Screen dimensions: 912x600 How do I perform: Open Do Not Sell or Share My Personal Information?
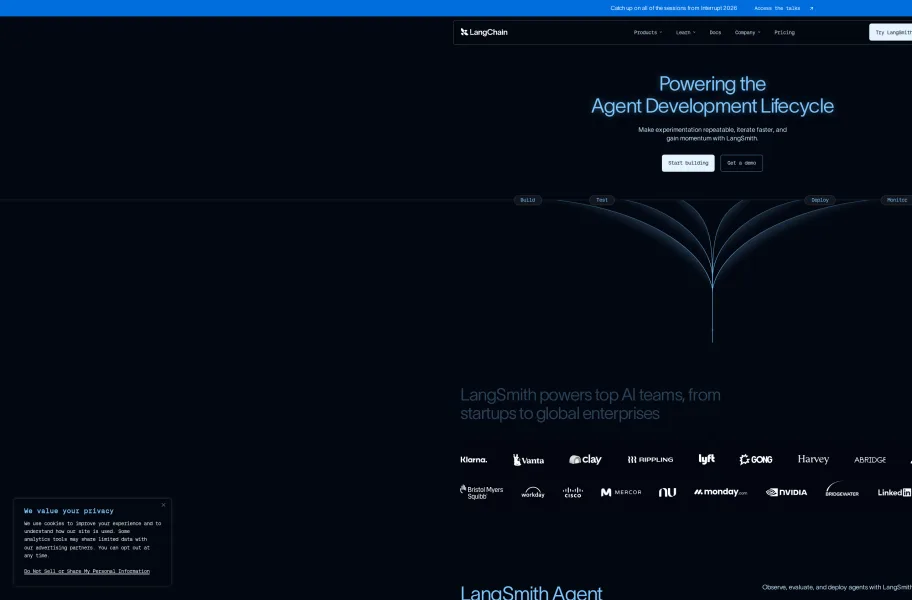click(x=87, y=572)
